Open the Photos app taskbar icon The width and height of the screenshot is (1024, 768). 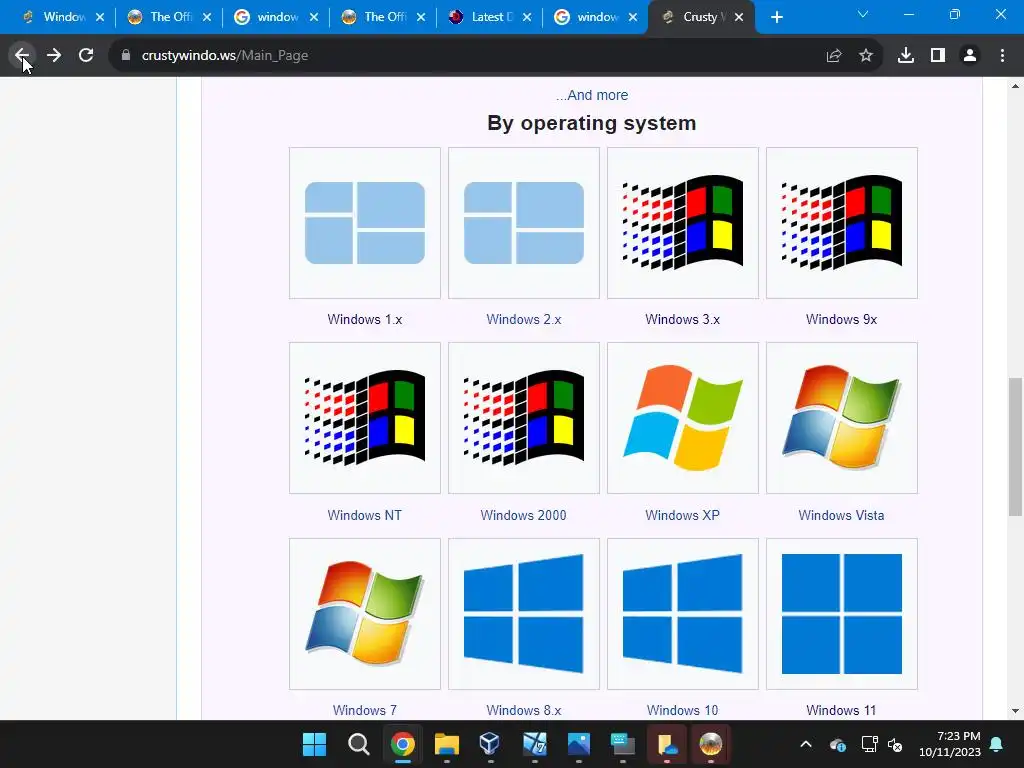[579, 744]
